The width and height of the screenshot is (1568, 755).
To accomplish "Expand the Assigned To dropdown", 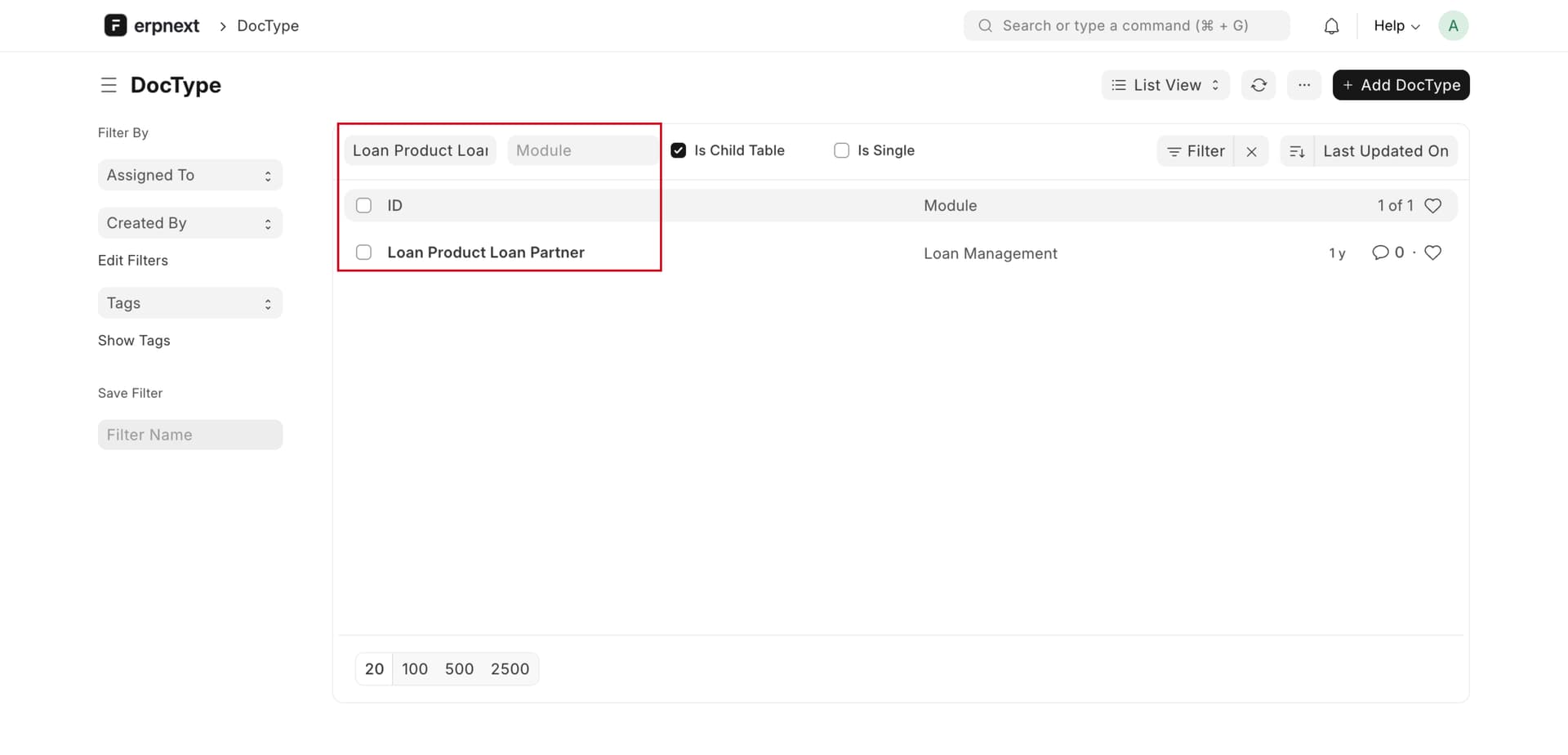I will [x=189, y=175].
